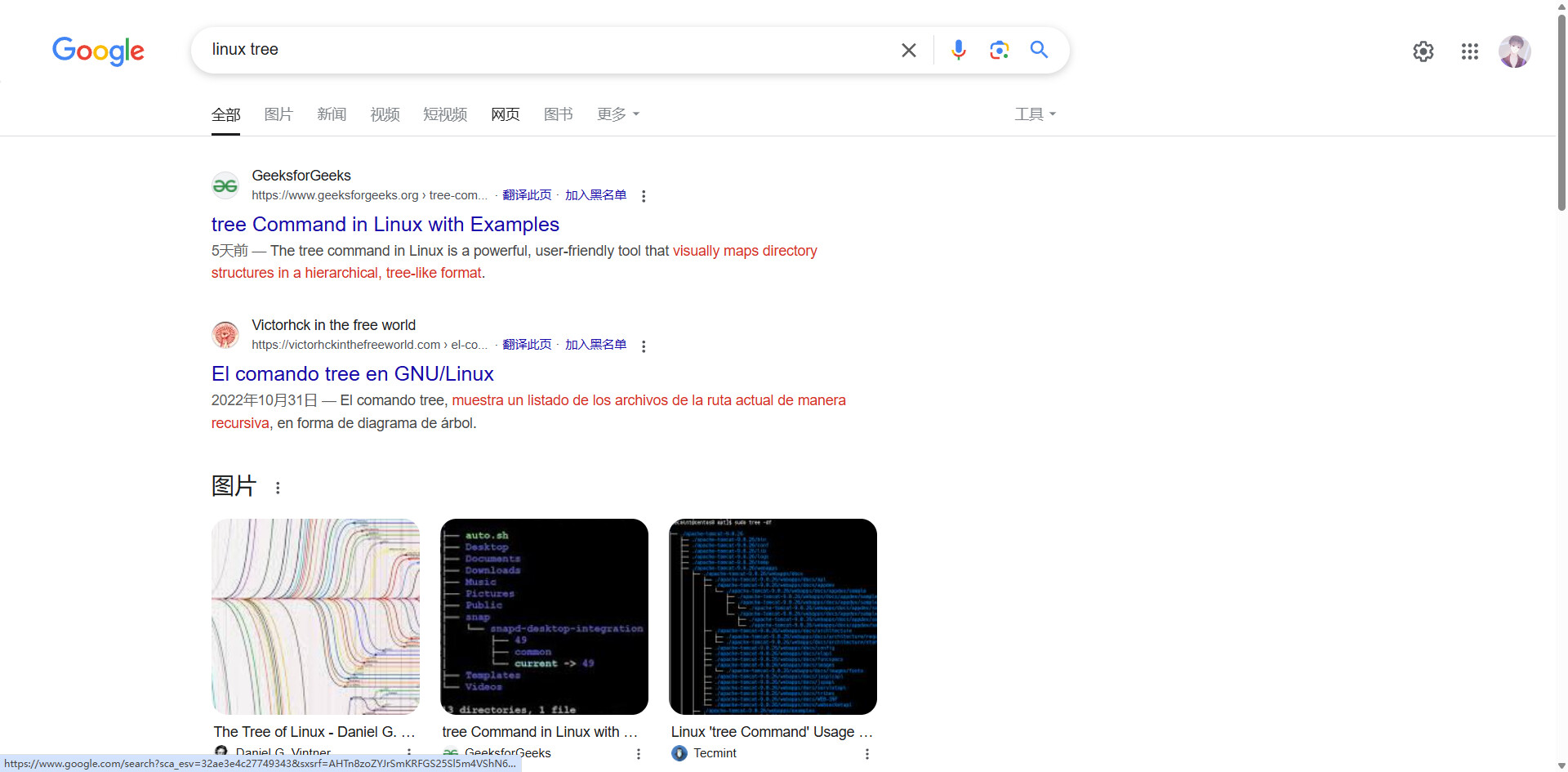Open 'tree Command in Linux with' image title
The width and height of the screenshot is (1568, 772).
540,732
